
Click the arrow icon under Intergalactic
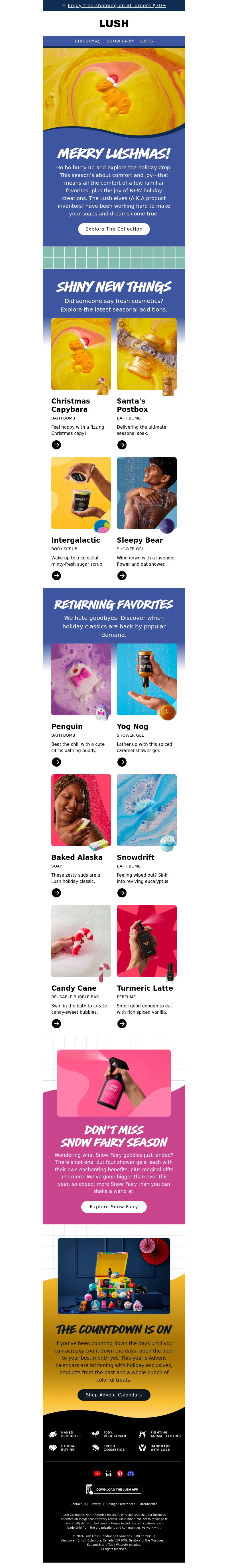click(x=56, y=575)
